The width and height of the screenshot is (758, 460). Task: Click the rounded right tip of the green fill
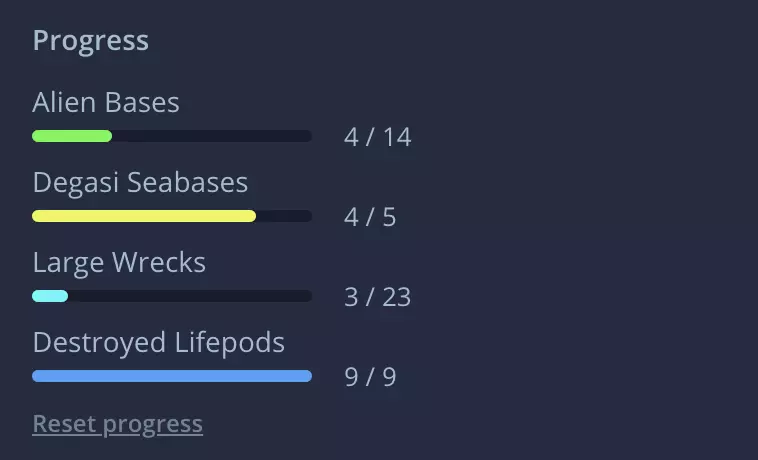tap(108, 136)
